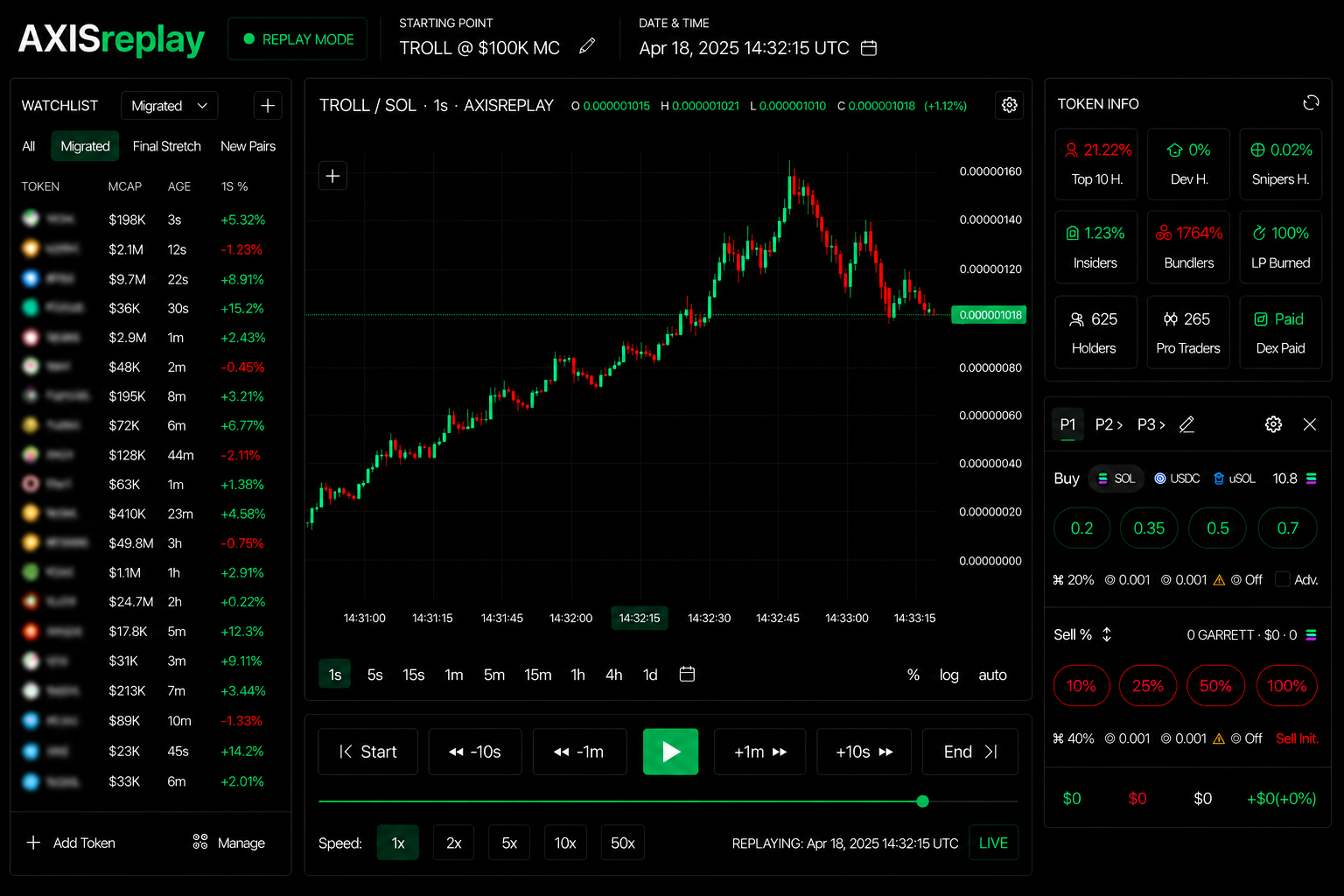The image size is (1344, 896).
Task: Click Sell Init. link
Action: [x=1297, y=738]
